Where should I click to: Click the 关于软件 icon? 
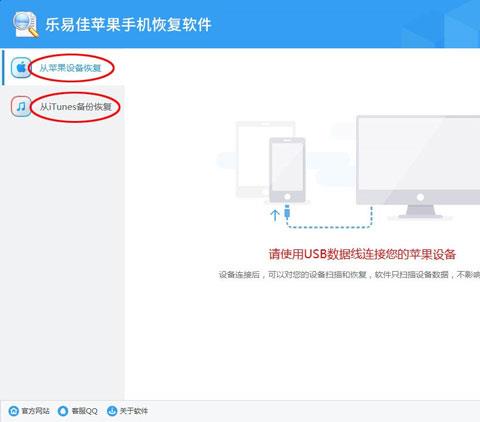pos(112,411)
